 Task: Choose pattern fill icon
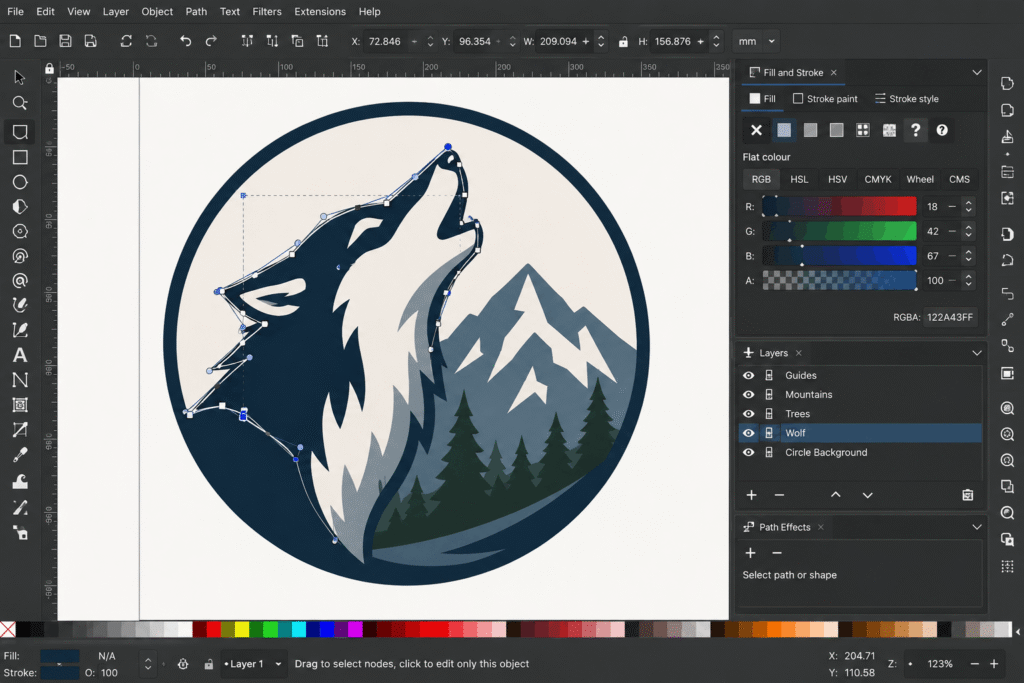pyautogui.click(x=863, y=130)
